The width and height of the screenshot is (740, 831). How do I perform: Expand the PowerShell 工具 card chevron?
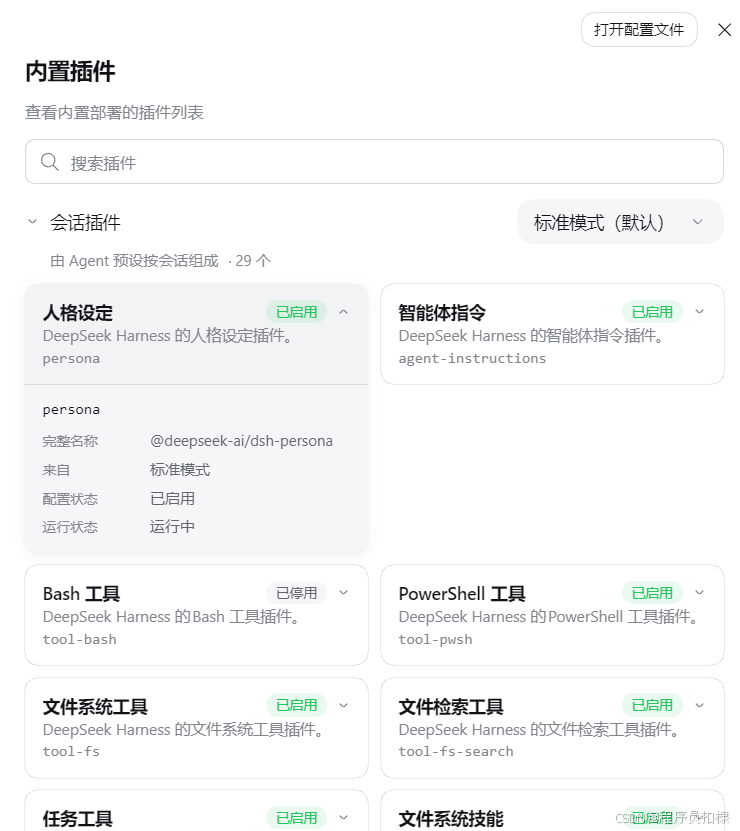click(x=699, y=593)
